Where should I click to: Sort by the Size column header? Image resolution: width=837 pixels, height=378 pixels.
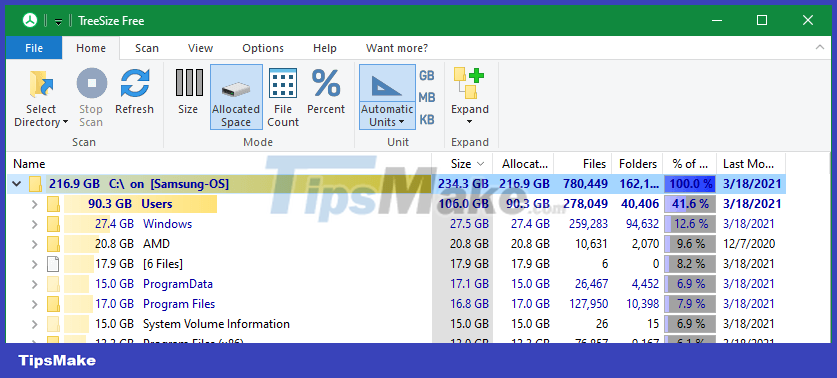pos(462,164)
